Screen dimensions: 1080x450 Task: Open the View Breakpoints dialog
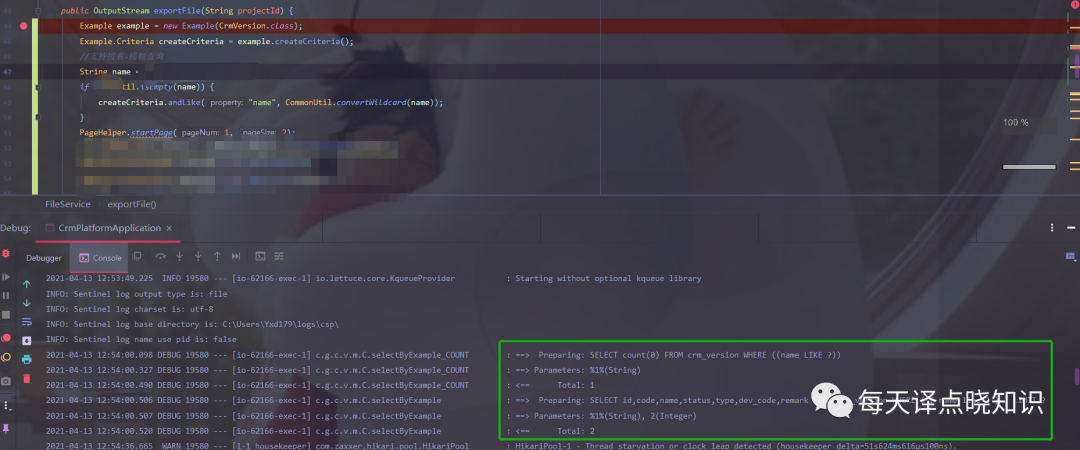[x=6, y=338]
